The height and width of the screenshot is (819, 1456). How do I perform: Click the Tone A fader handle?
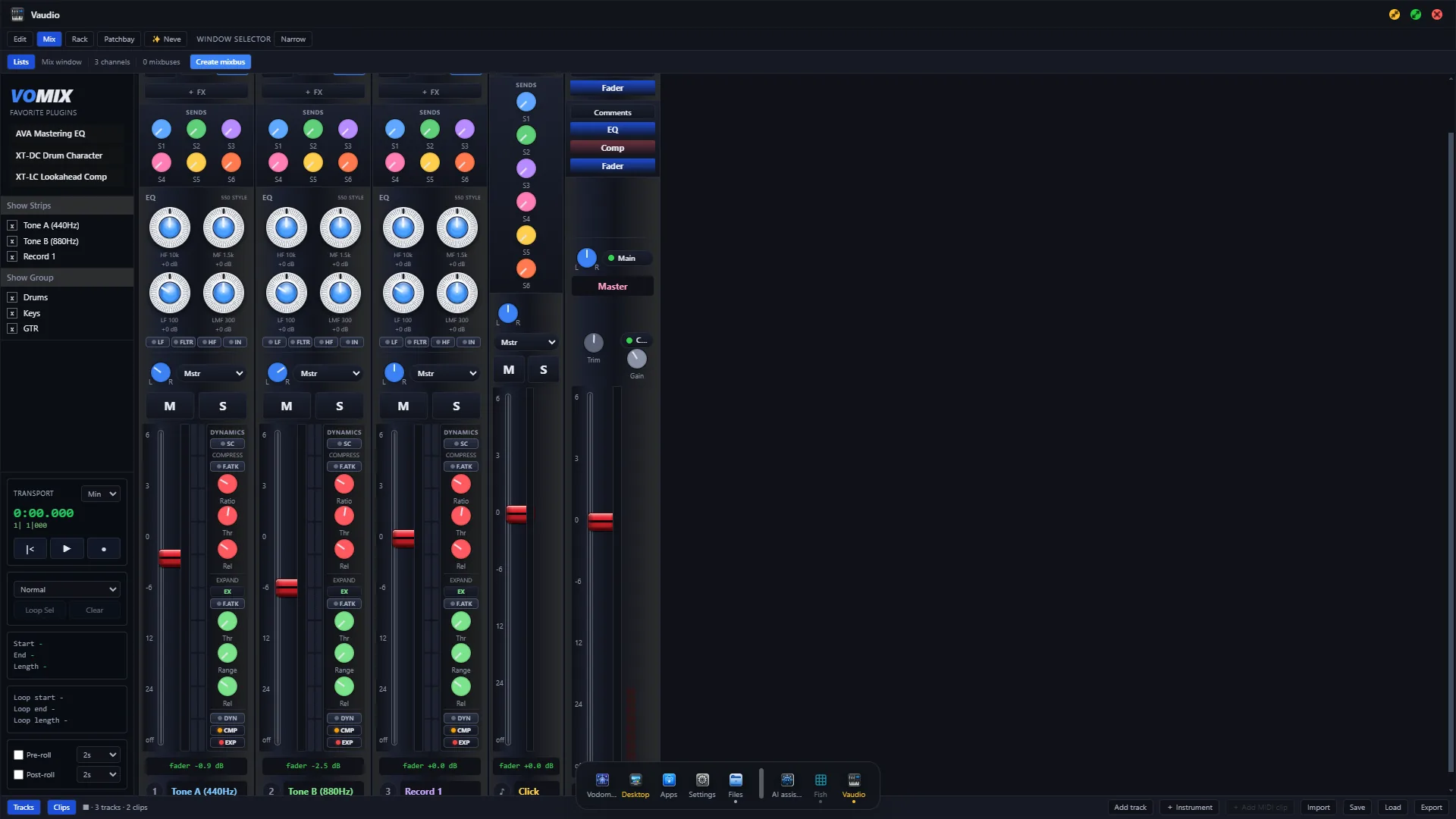tap(169, 558)
